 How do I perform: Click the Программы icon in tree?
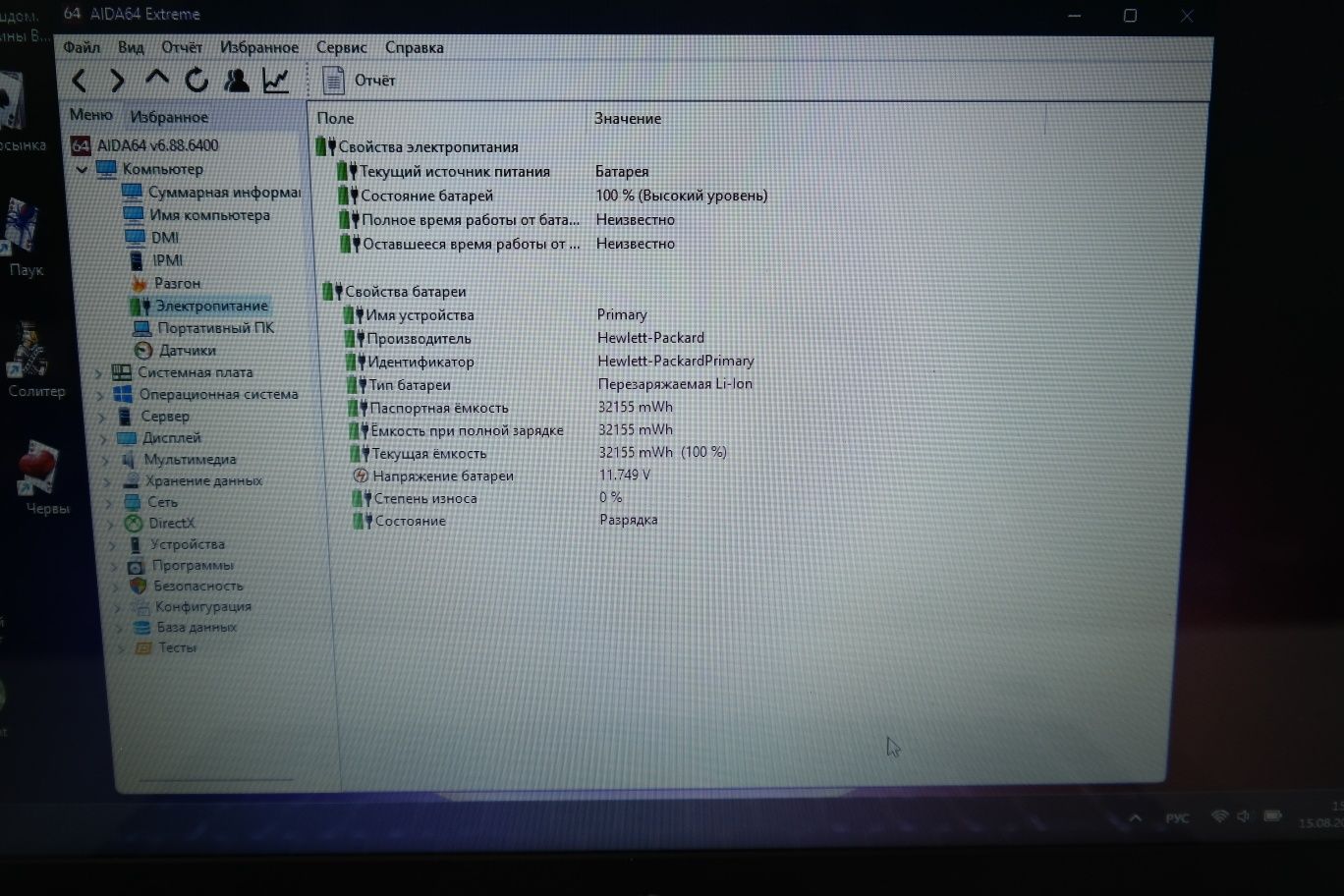[136, 566]
